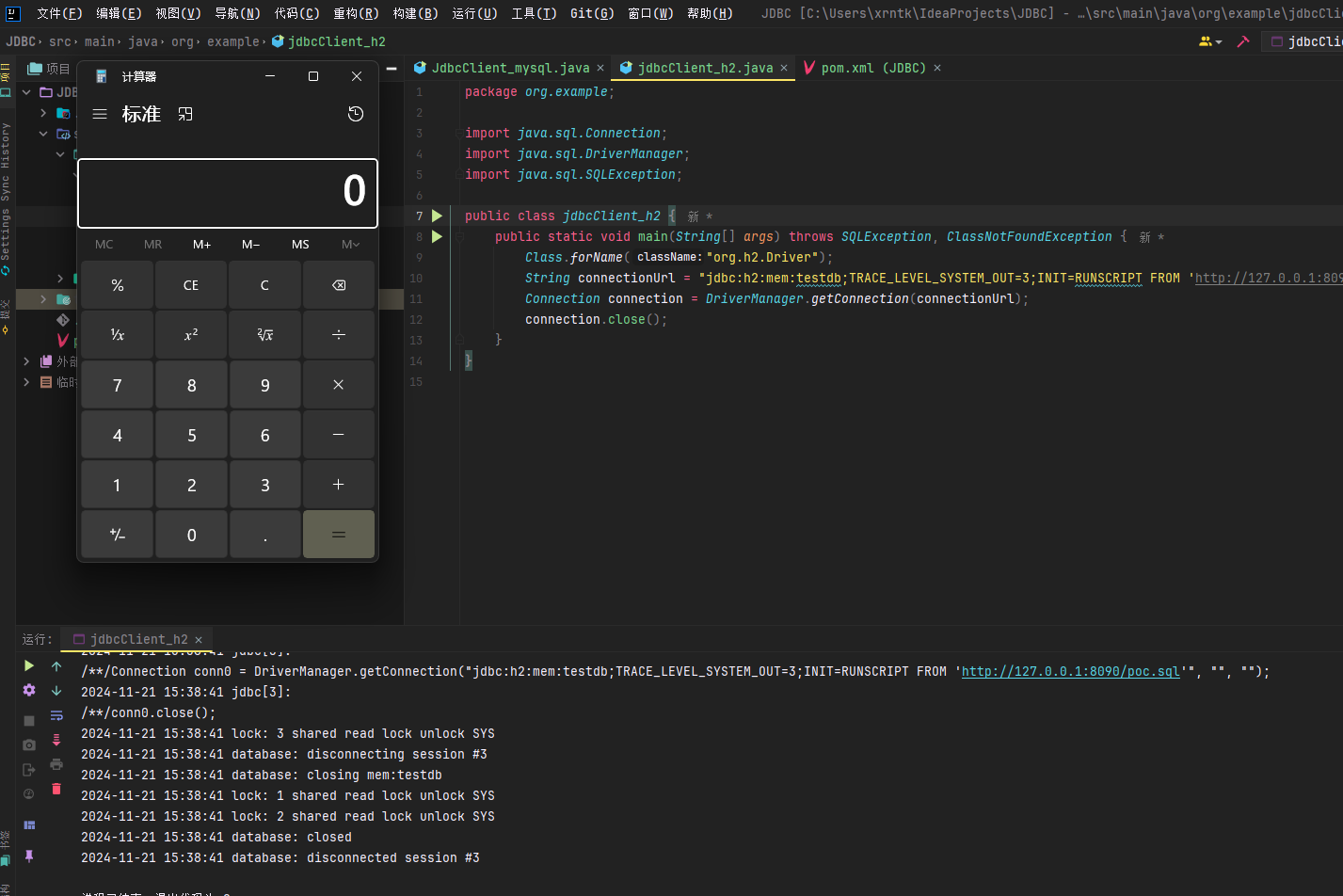The width and height of the screenshot is (1343, 896).
Task: Open the 重构(R) Refactor menu
Action: pos(356,13)
